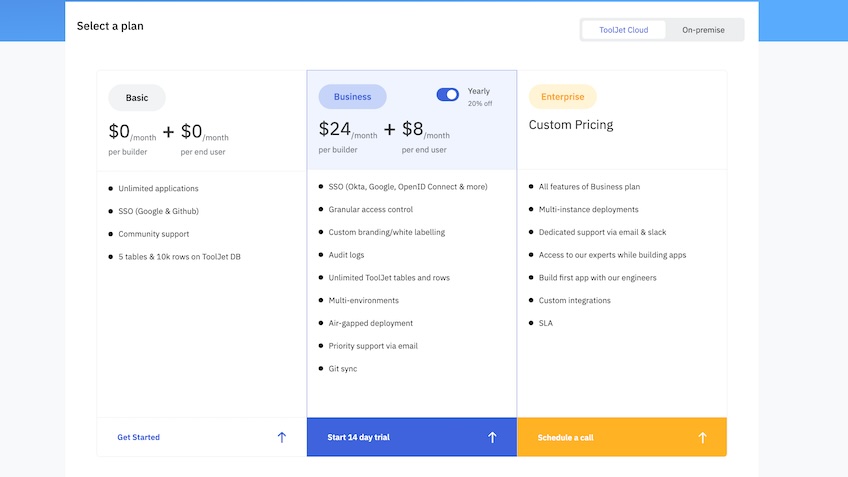Click the Schedule a call button
The width and height of the screenshot is (848, 477).
(622, 437)
